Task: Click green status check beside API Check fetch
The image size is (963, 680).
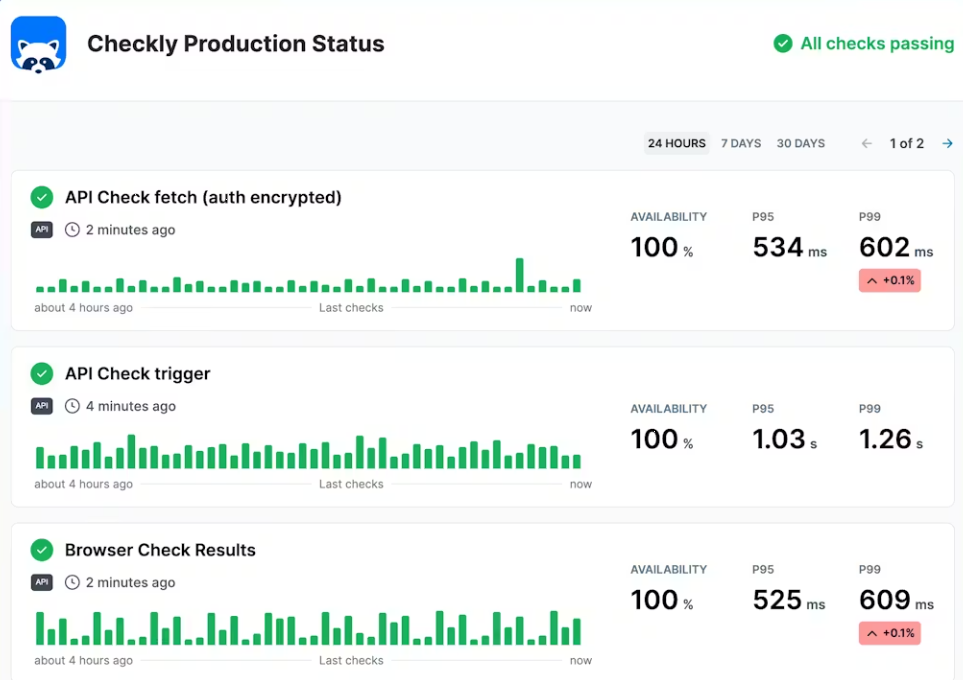Action: point(42,198)
